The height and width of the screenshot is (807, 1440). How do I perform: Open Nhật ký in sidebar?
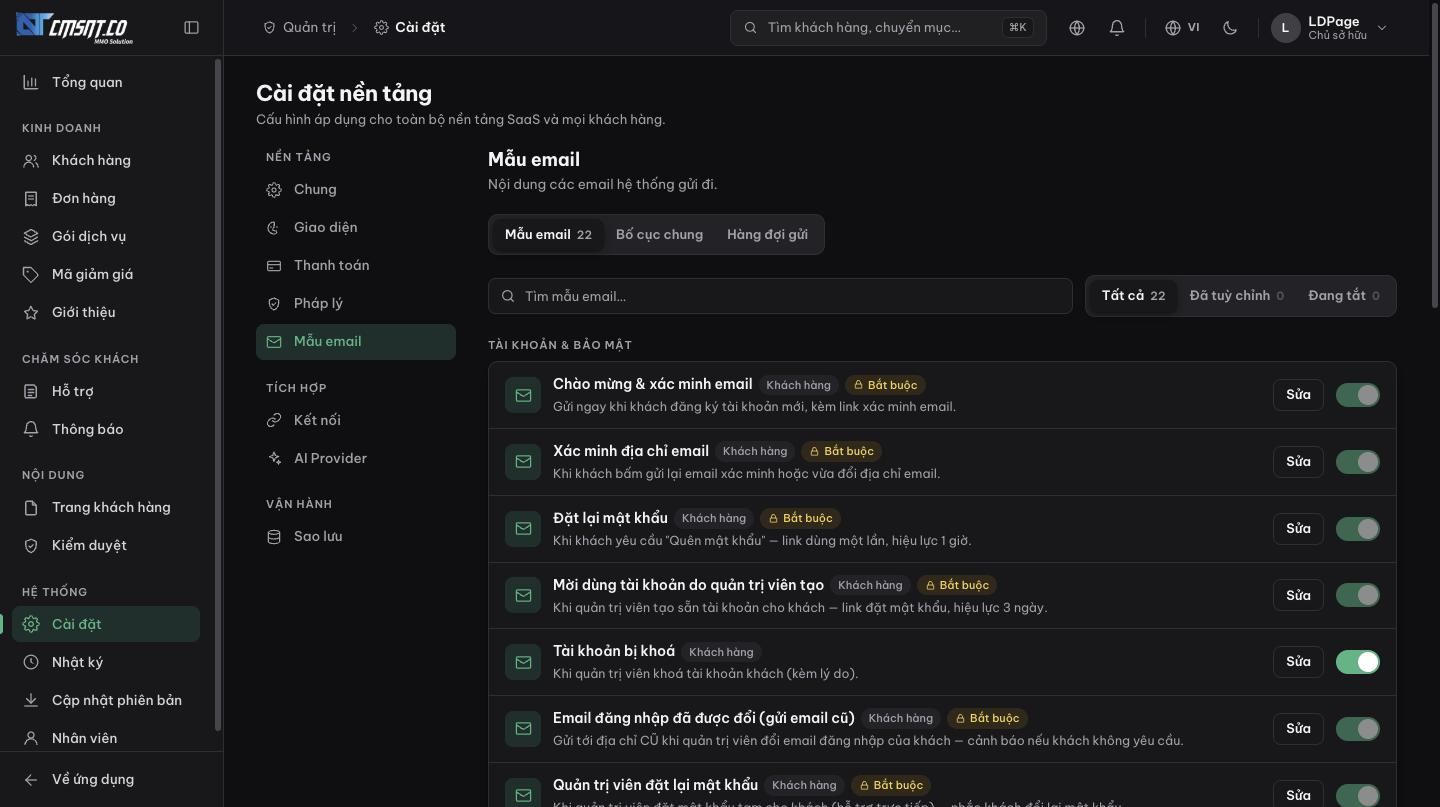106,662
